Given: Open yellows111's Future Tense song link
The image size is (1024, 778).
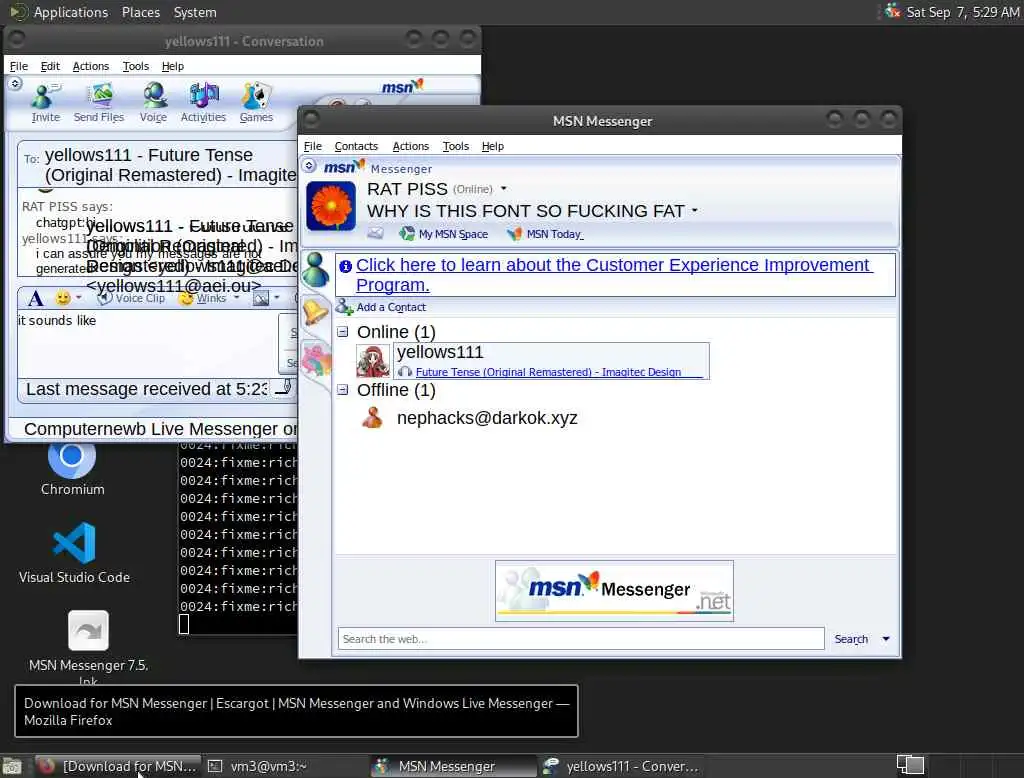Looking at the screenshot, I should 548,372.
